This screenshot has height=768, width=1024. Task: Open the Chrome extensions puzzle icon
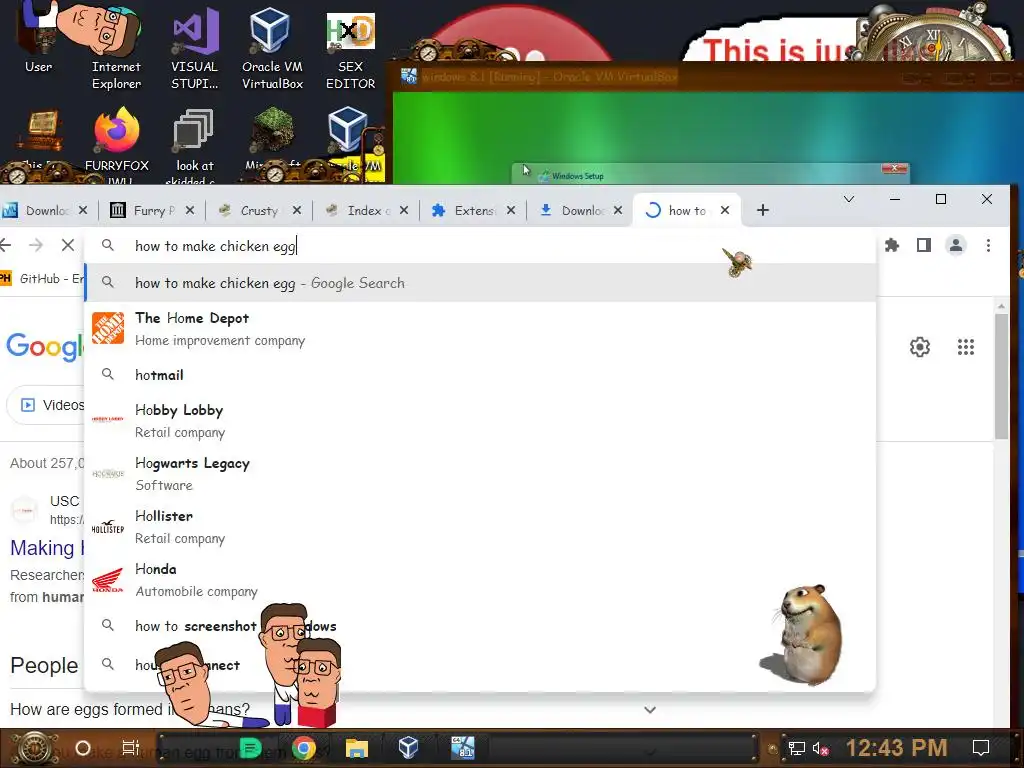891,246
